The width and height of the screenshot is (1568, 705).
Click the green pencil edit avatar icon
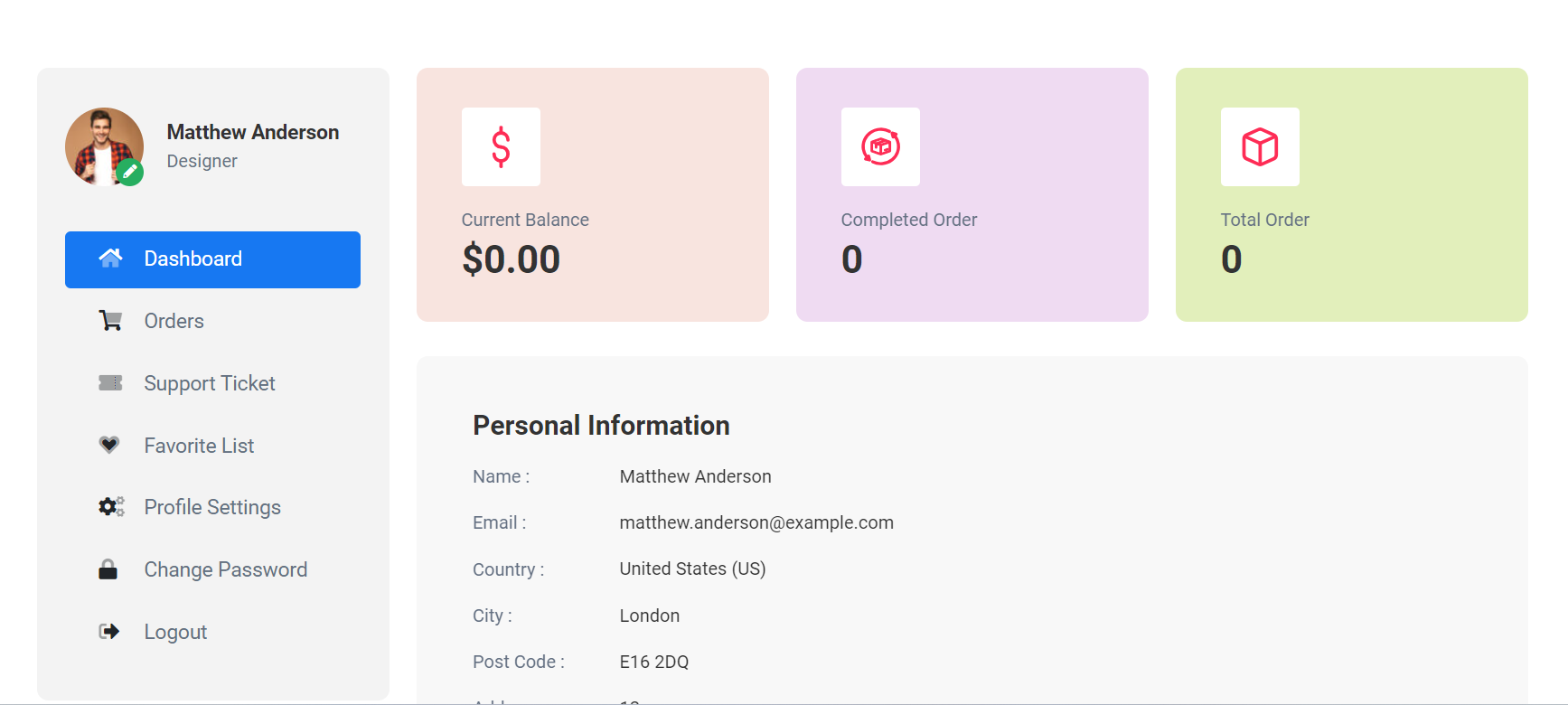click(x=130, y=172)
